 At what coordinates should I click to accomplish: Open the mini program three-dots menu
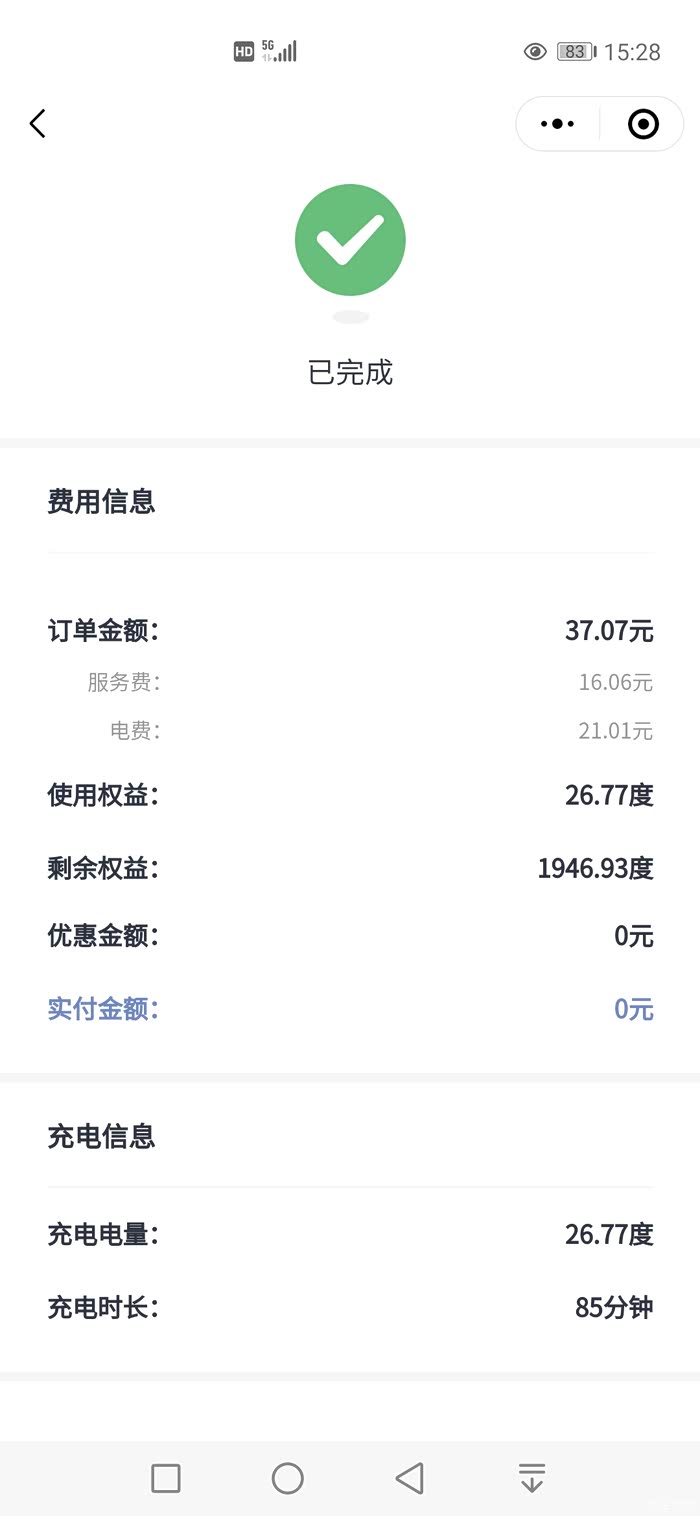coord(557,124)
